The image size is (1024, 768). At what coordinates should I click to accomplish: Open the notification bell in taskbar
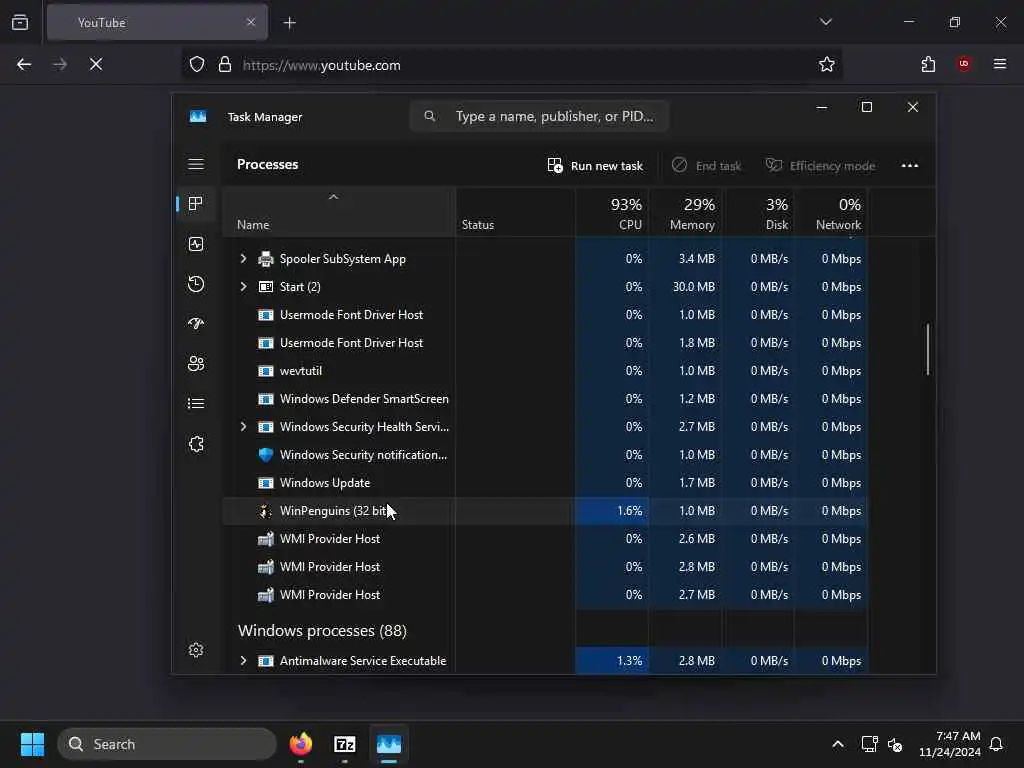997,744
